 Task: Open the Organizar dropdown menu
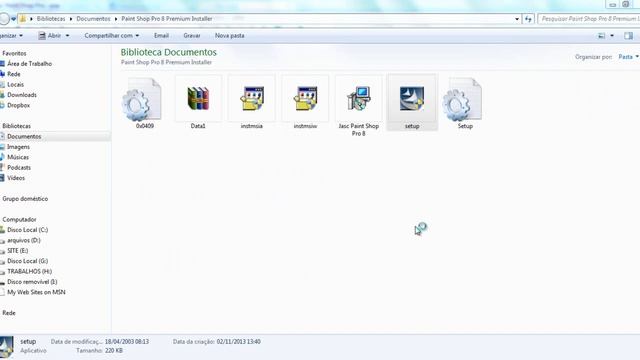pyautogui.click(x=11, y=36)
